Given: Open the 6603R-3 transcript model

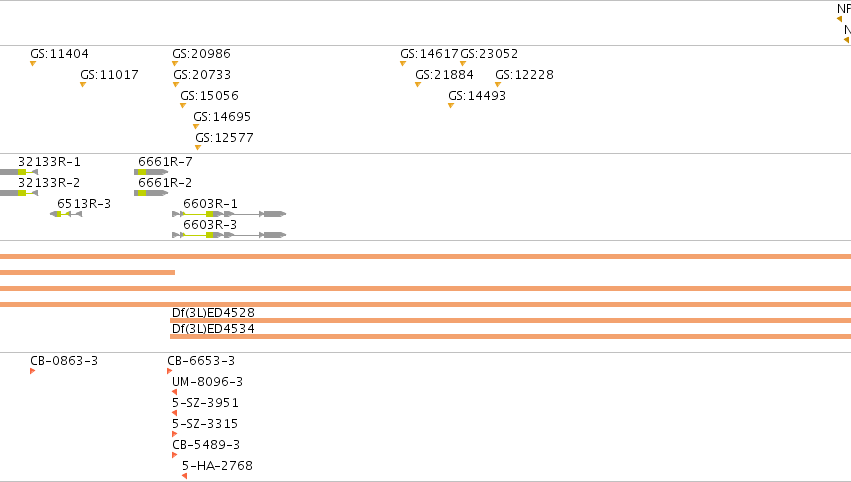Looking at the screenshot, I should point(229,235).
